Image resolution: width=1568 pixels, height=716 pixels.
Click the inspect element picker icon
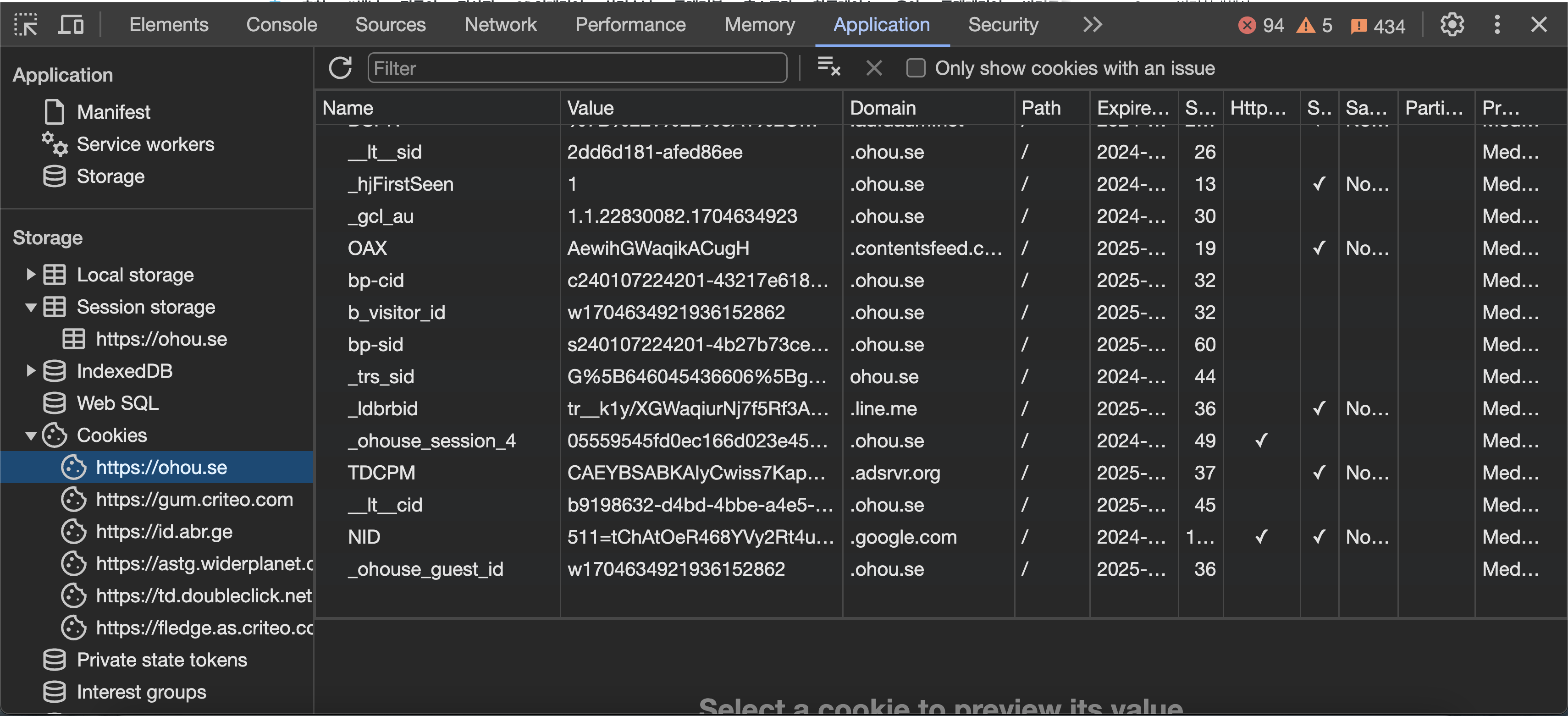(x=26, y=25)
